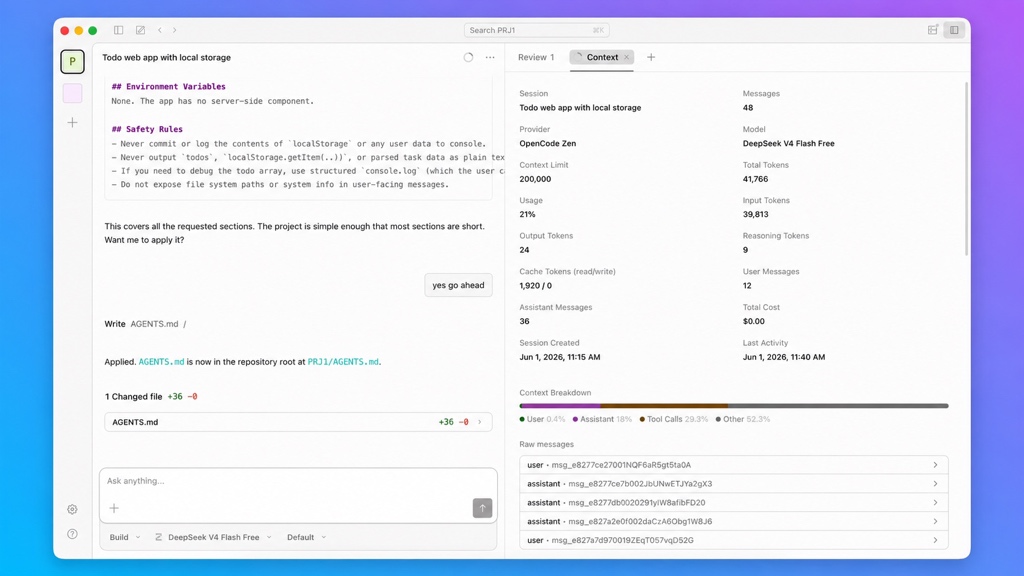The height and width of the screenshot is (576, 1024).
Task: Click the Search PRJ1 field
Action: [x=537, y=30]
